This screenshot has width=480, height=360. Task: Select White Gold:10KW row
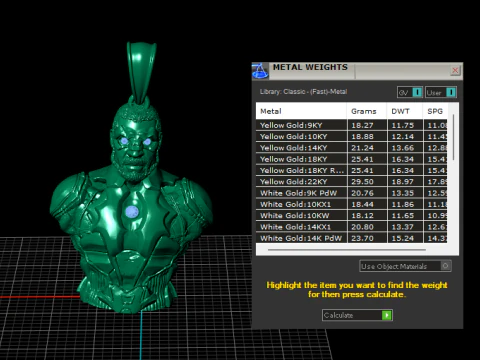click(x=352, y=216)
